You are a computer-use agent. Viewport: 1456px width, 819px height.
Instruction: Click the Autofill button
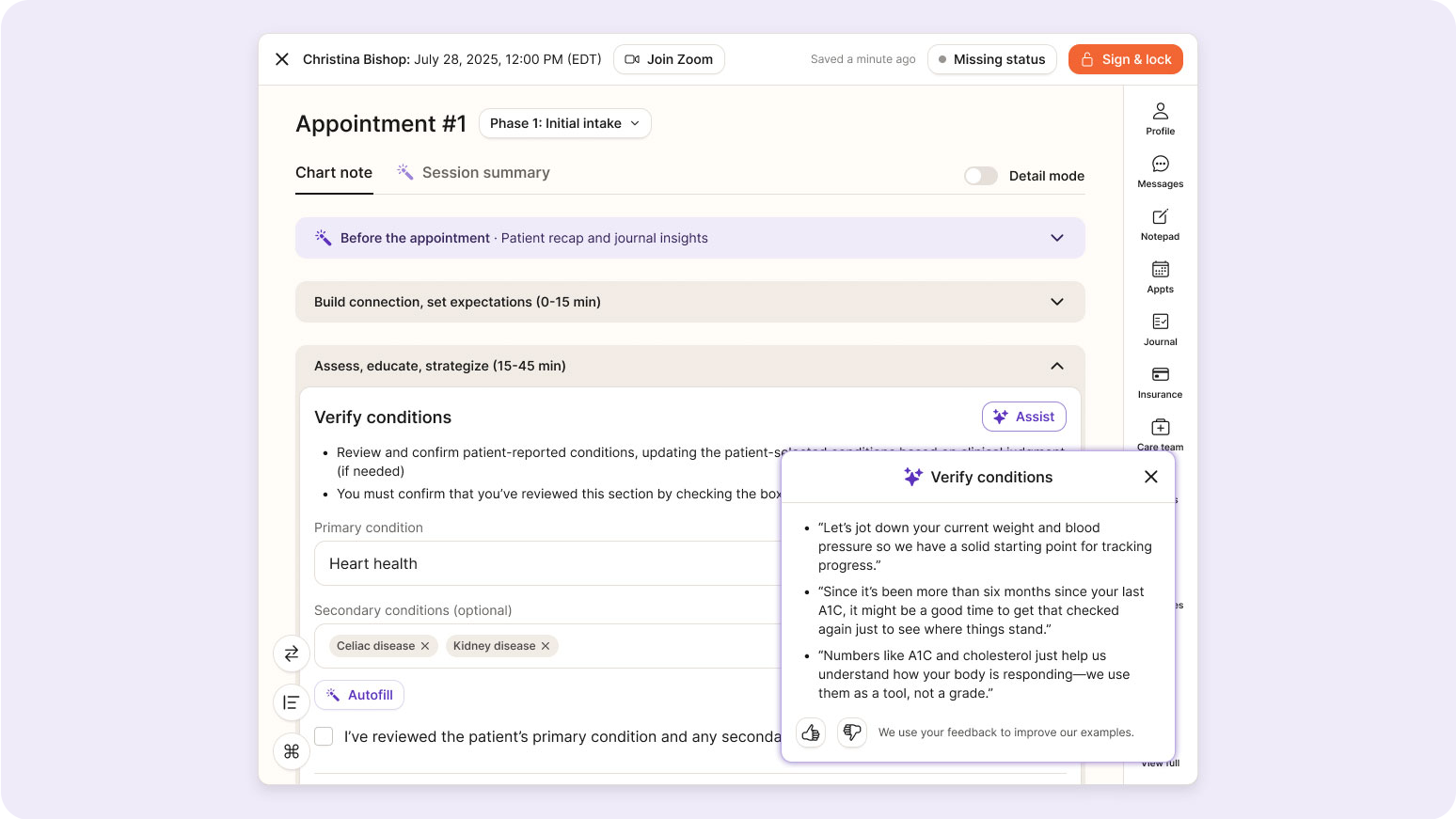coord(359,695)
